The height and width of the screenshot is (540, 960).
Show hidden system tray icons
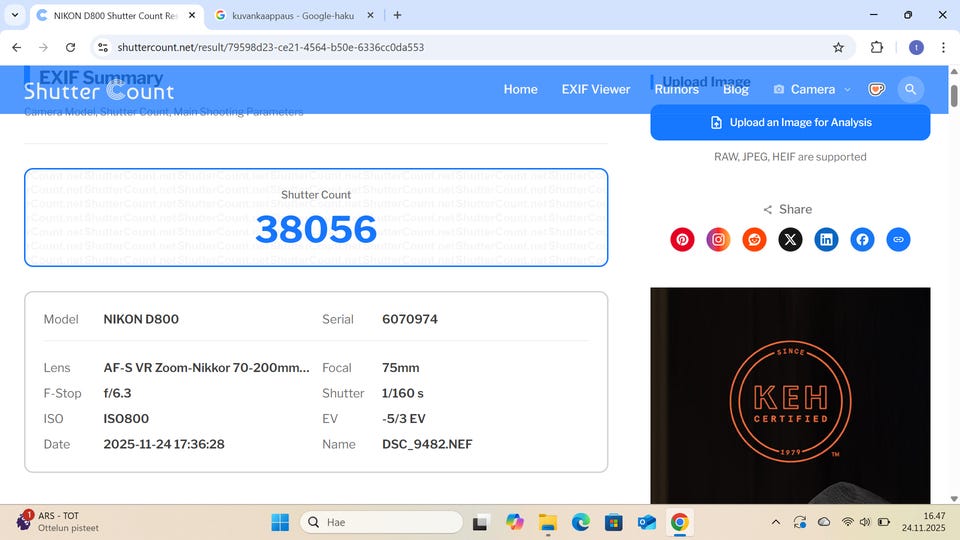point(776,522)
